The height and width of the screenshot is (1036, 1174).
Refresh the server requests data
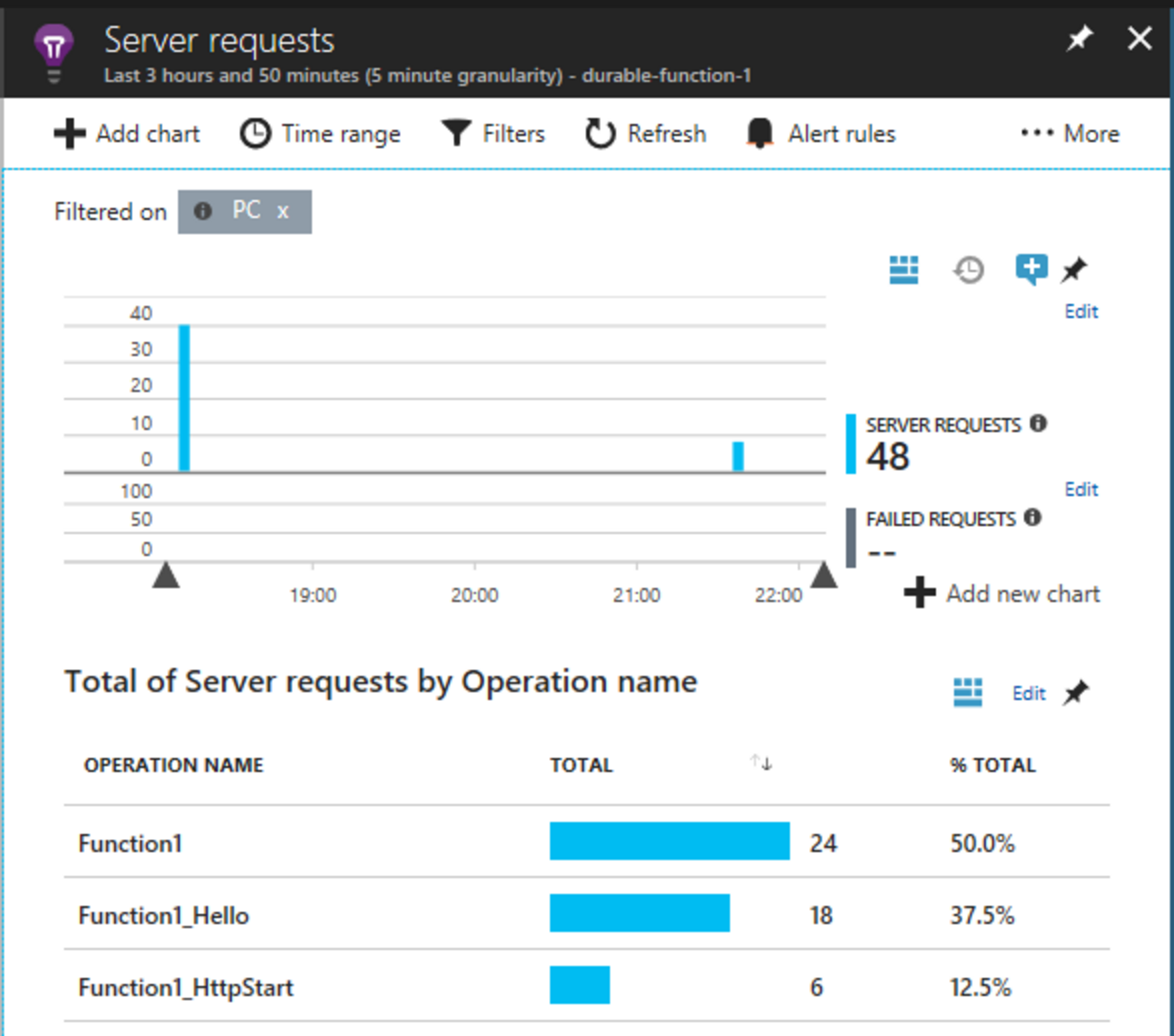coord(645,134)
